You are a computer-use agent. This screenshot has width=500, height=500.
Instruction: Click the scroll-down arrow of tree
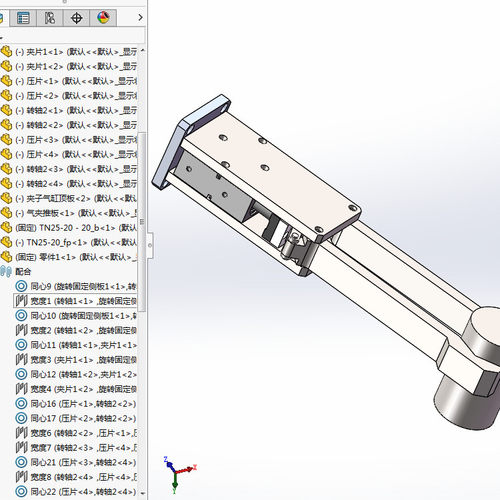point(143,493)
